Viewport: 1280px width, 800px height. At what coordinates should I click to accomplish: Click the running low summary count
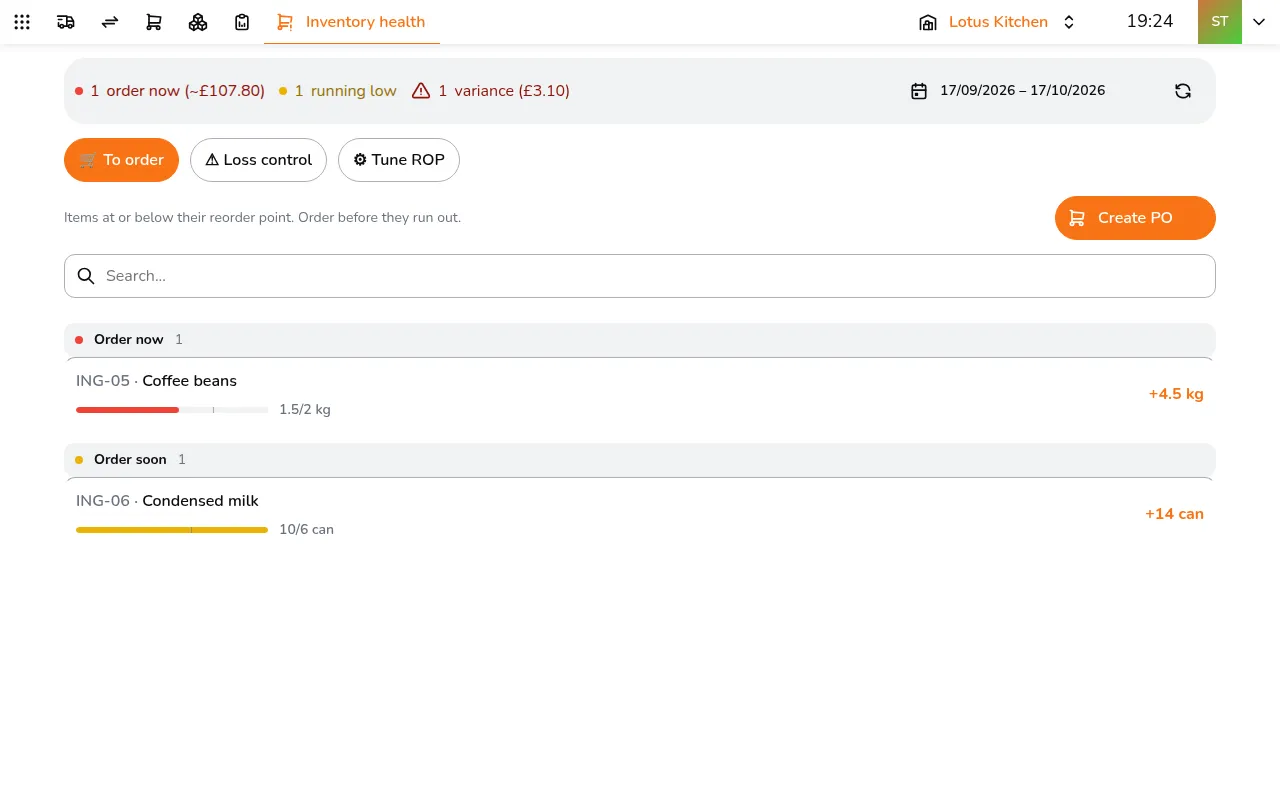click(x=338, y=91)
